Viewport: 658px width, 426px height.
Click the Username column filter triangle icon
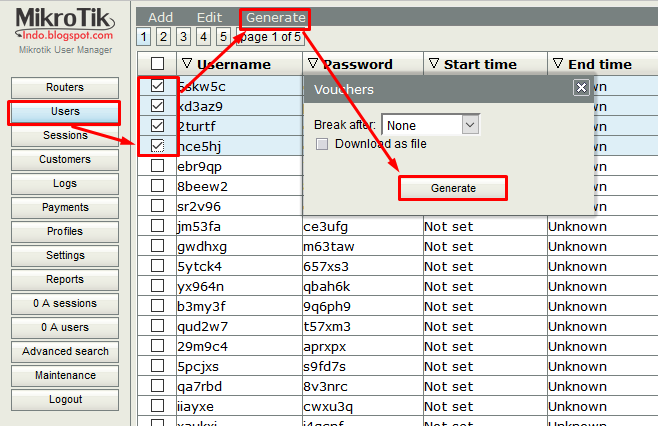(187, 64)
